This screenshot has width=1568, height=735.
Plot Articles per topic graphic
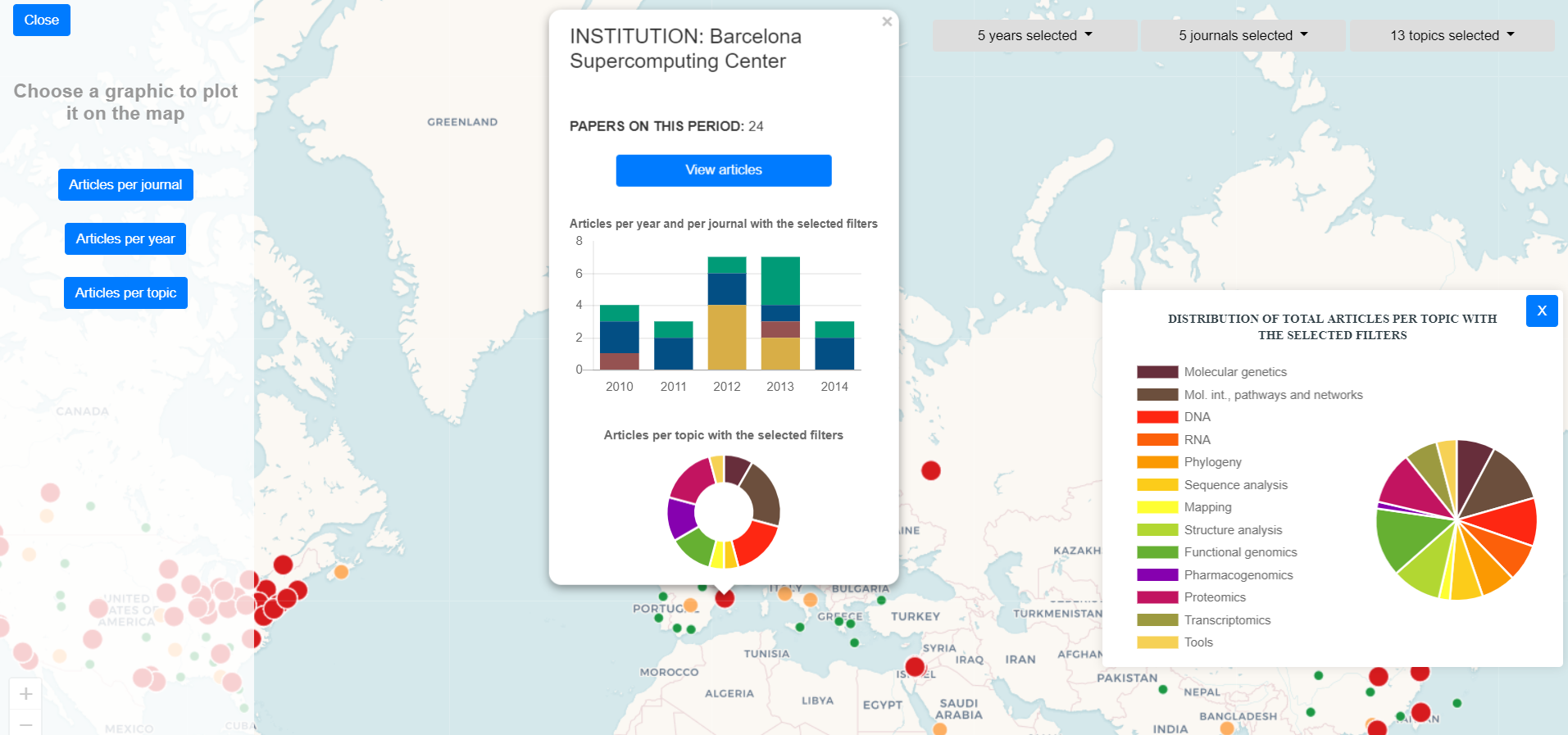click(125, 293)
